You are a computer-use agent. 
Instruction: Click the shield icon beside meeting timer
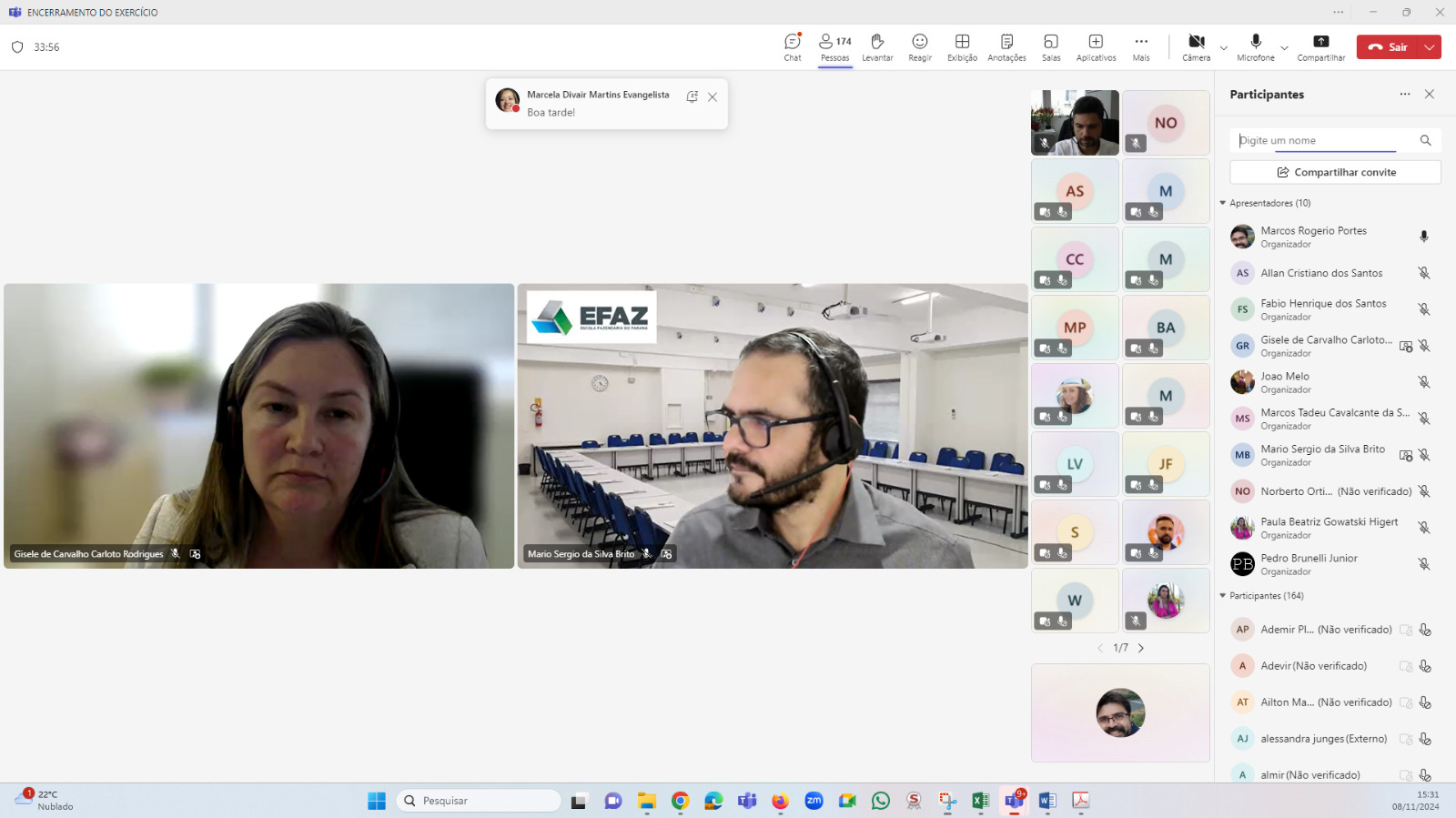(x=17, y=47)
